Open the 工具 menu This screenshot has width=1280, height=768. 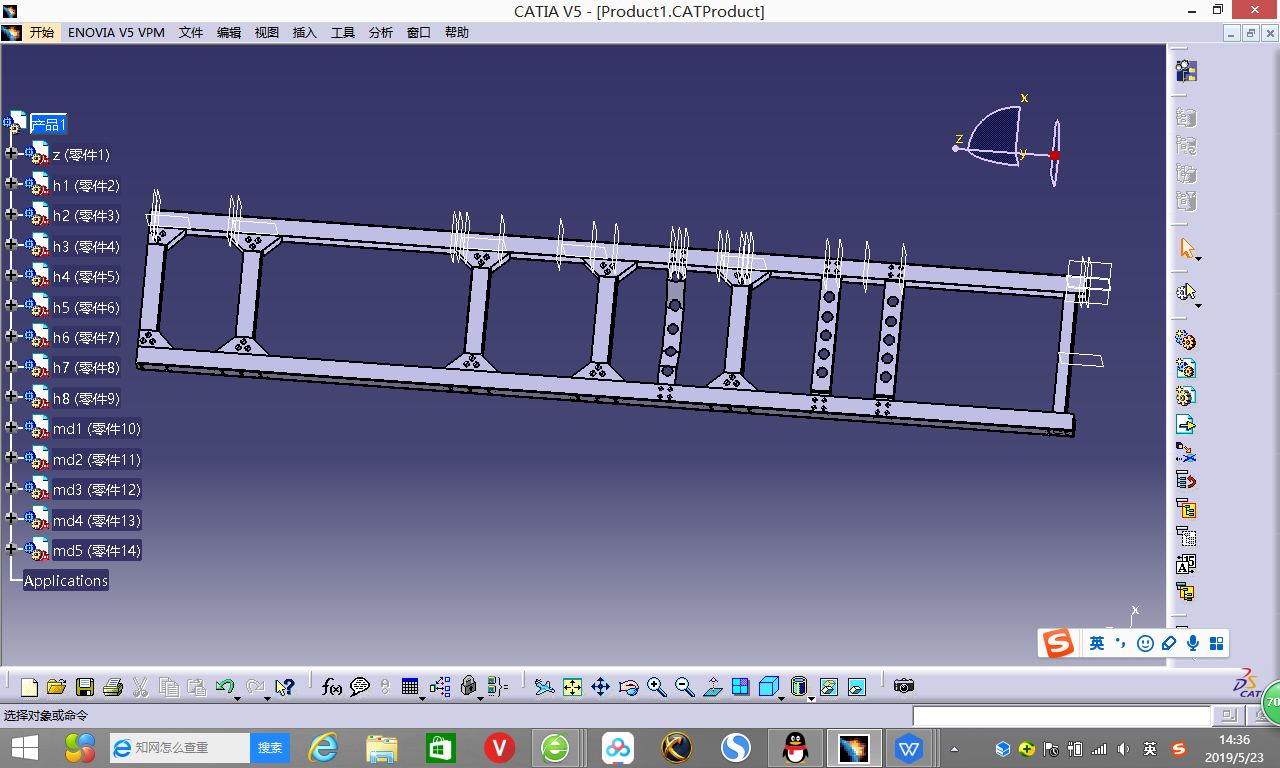tap(343, 32)
